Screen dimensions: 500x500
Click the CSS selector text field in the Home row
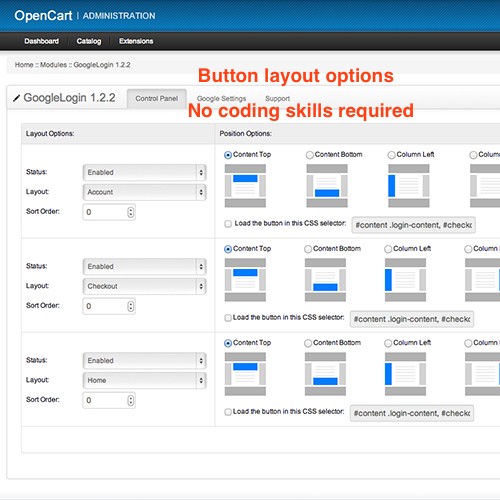[x=412, y=413]
